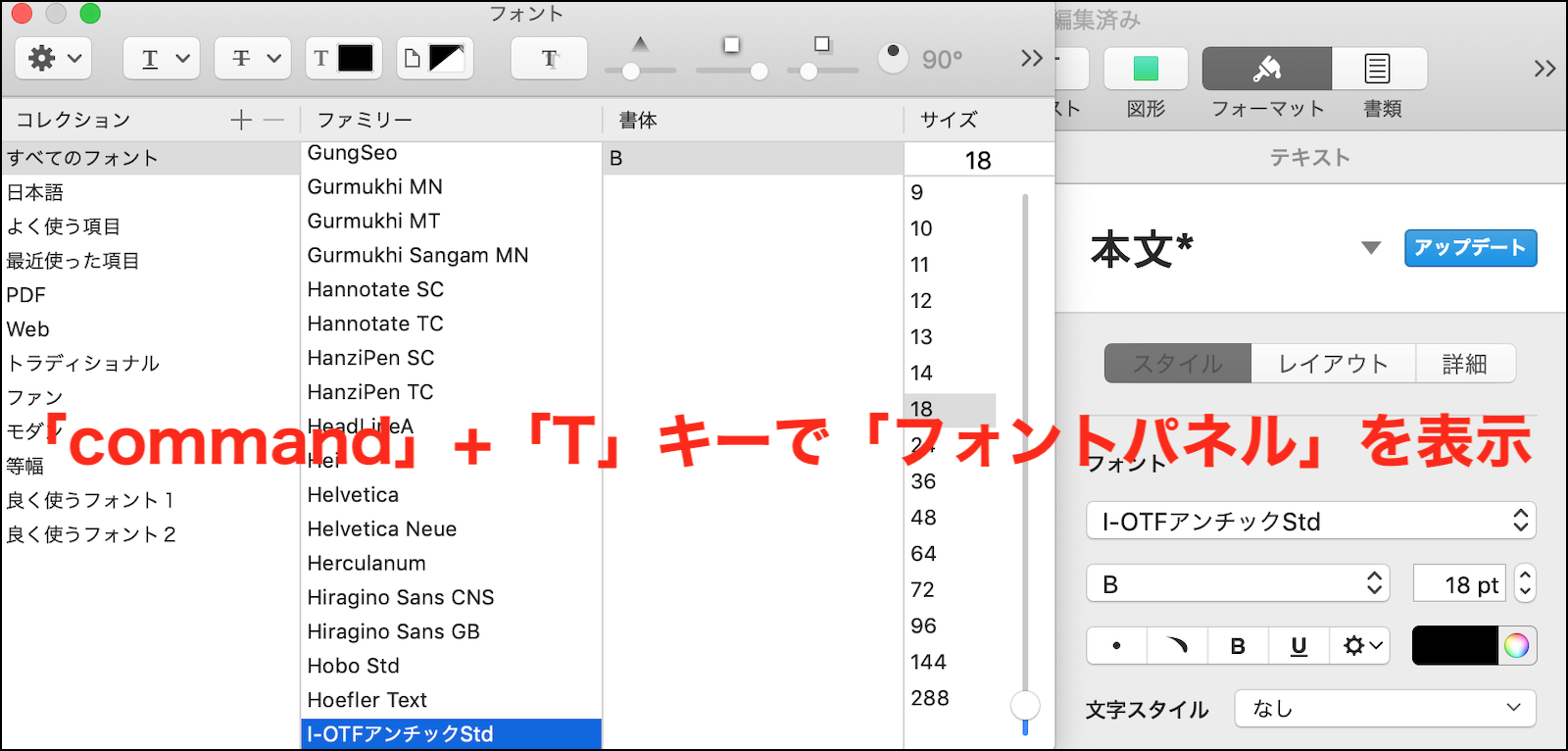Click the 図形 shape icon in the toolbar
Viewport: 1568px width, 751px height.
(x=1146, y=69)
